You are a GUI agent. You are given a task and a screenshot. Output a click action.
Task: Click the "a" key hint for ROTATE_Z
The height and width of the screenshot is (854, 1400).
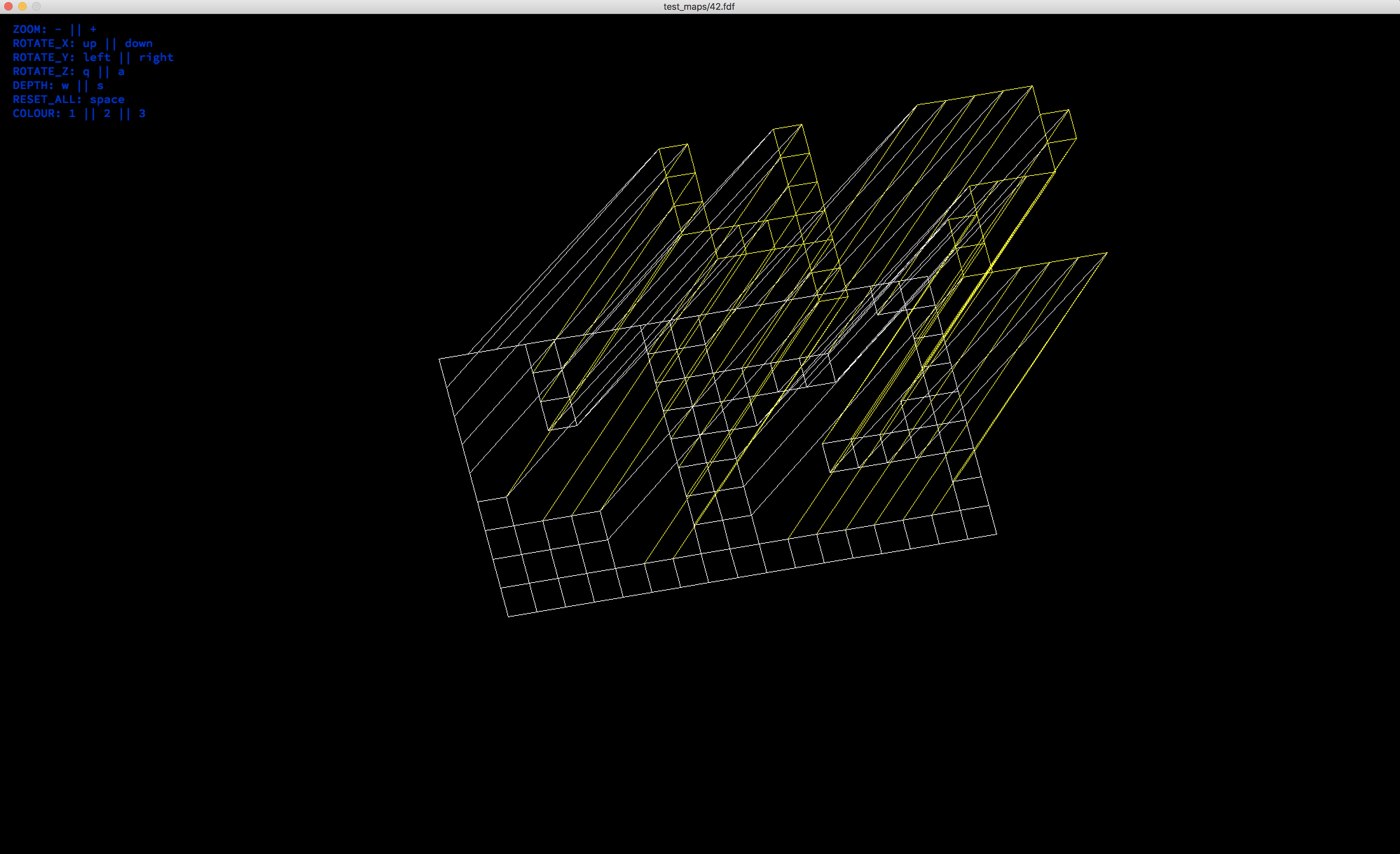[121, 71]
